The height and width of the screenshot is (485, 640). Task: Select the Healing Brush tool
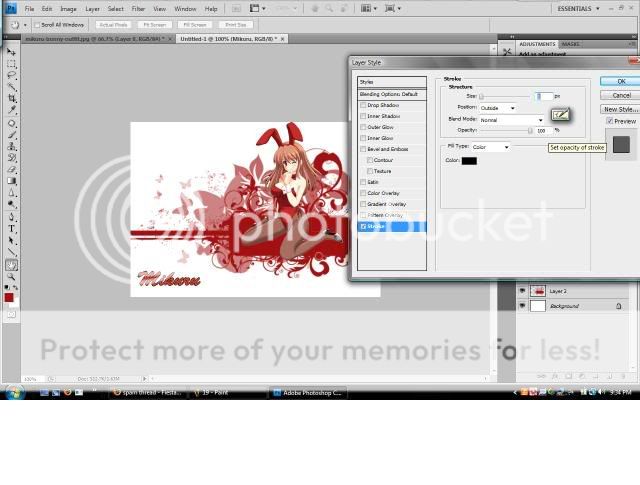[11, 123]
